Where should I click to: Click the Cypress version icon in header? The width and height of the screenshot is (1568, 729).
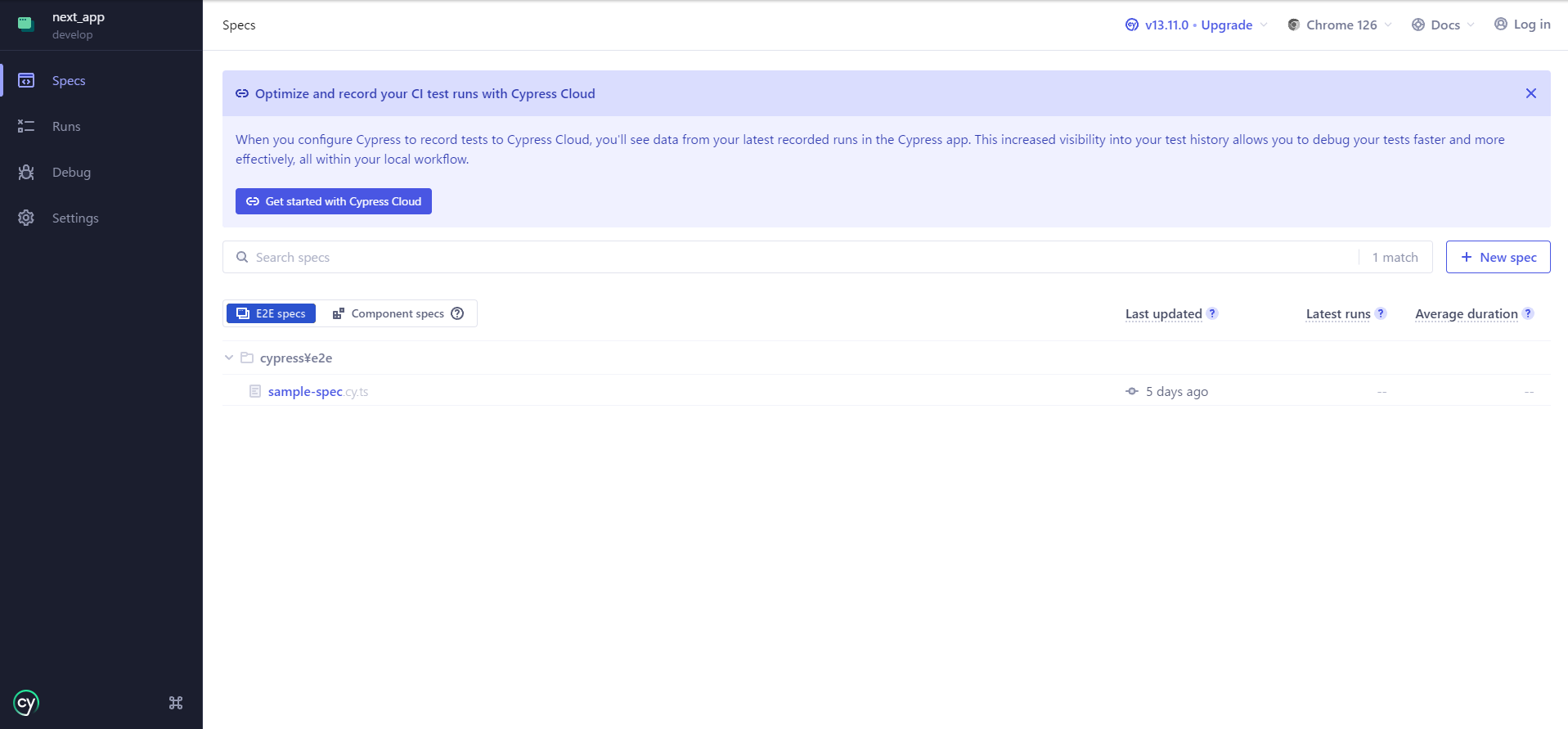click(x=1132, y=25)
